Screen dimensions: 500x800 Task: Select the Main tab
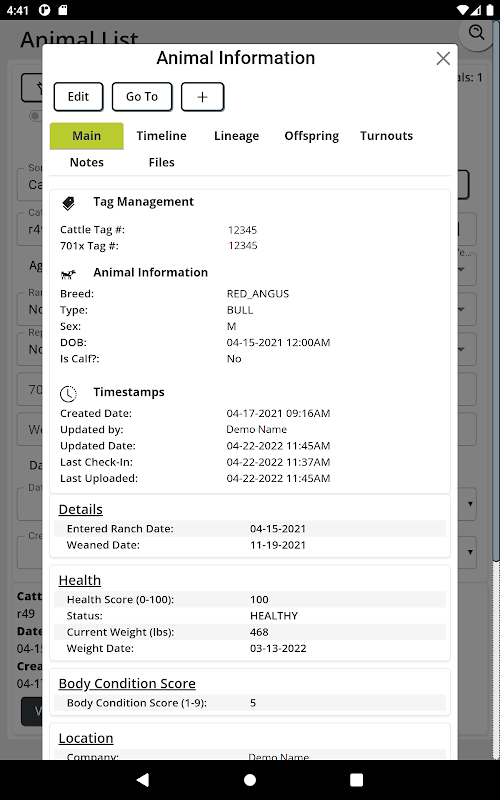click(x=86, y=136)
